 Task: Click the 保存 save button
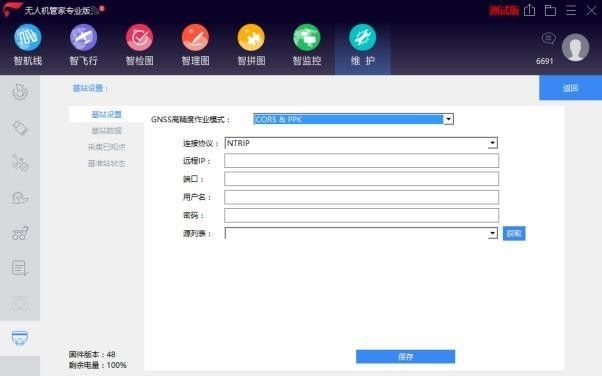click(405, 357)
